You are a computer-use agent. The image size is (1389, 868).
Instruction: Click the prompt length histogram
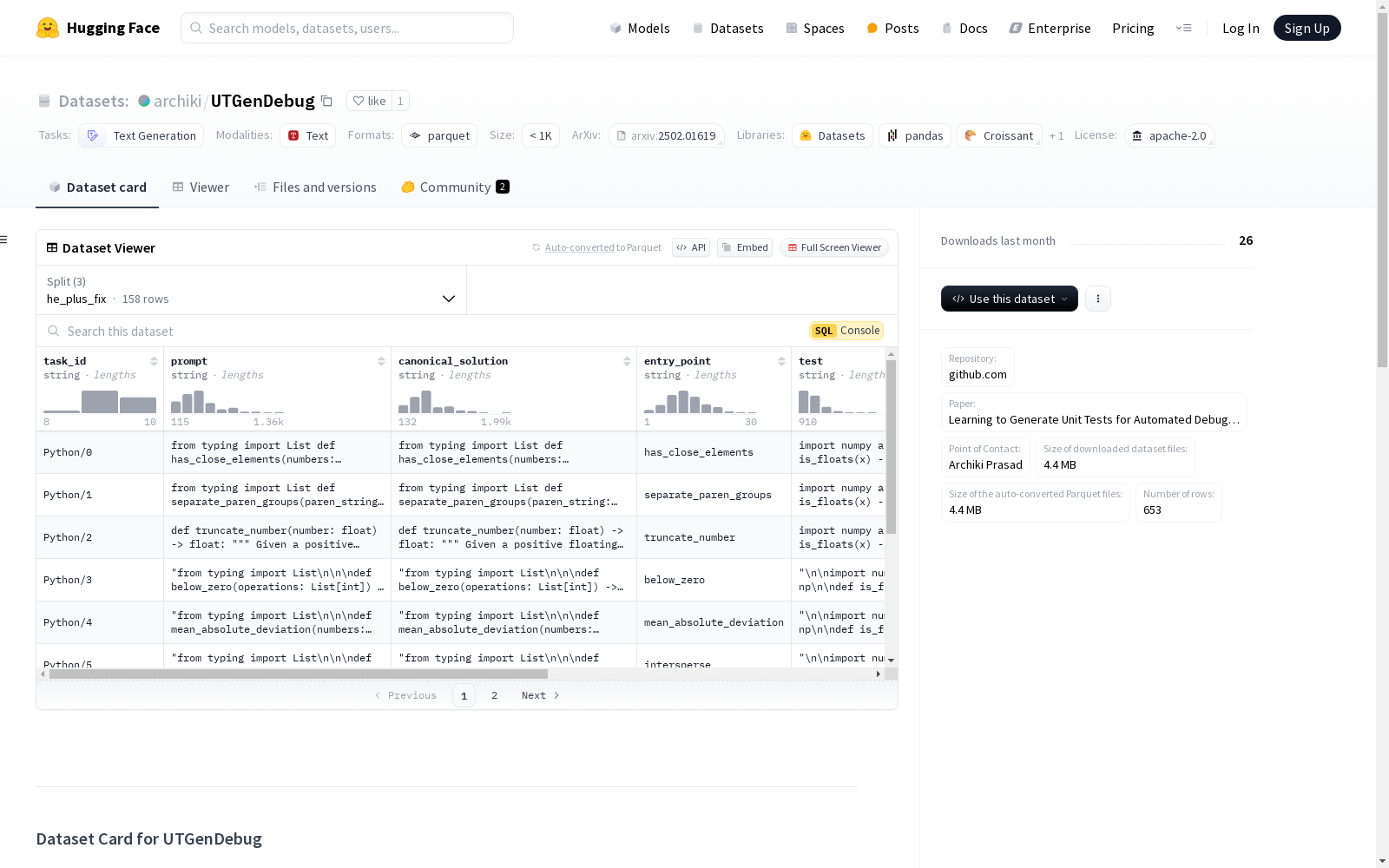click(x=227, y=401)
